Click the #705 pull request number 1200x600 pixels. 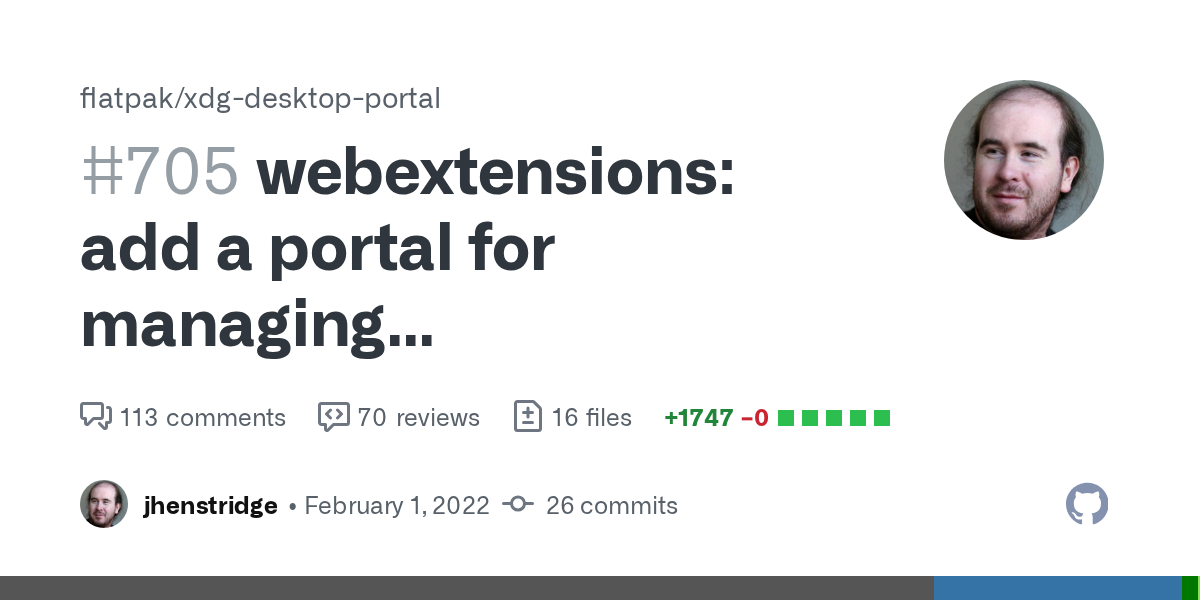click(160, 172)
